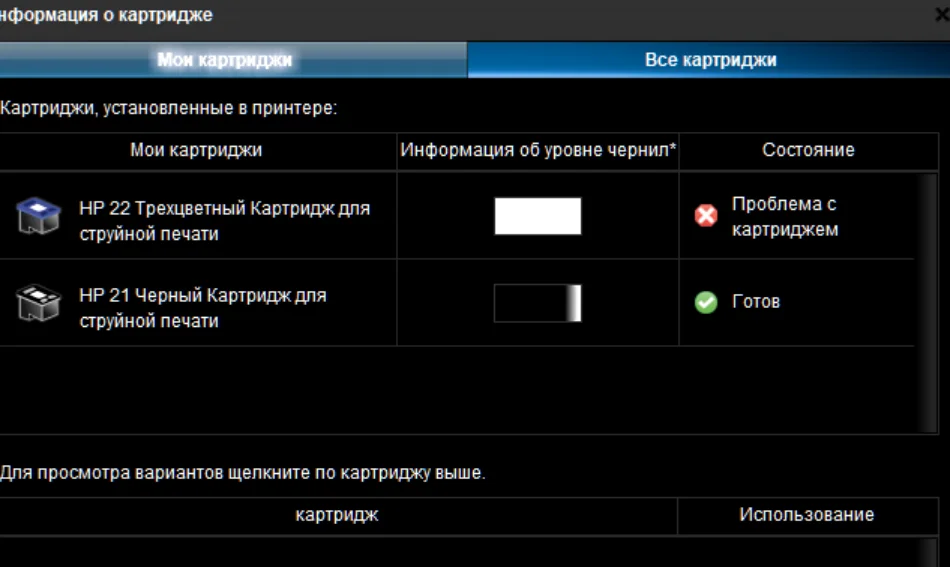Viewport: 950px width, 567px height.
Task: Close the cartridge information window
Action: [942, 15]
